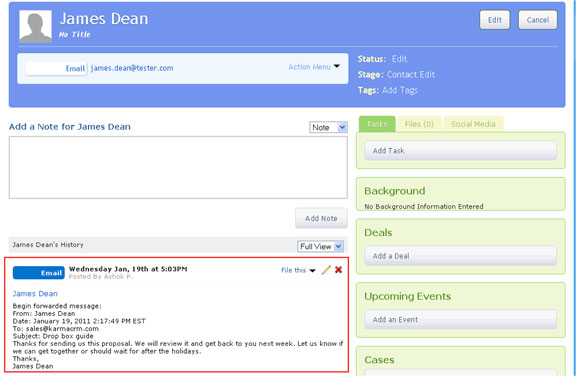Click the 'Add a Note for James Dean' heading
576x376 pixels.
(x=70, y=127)
